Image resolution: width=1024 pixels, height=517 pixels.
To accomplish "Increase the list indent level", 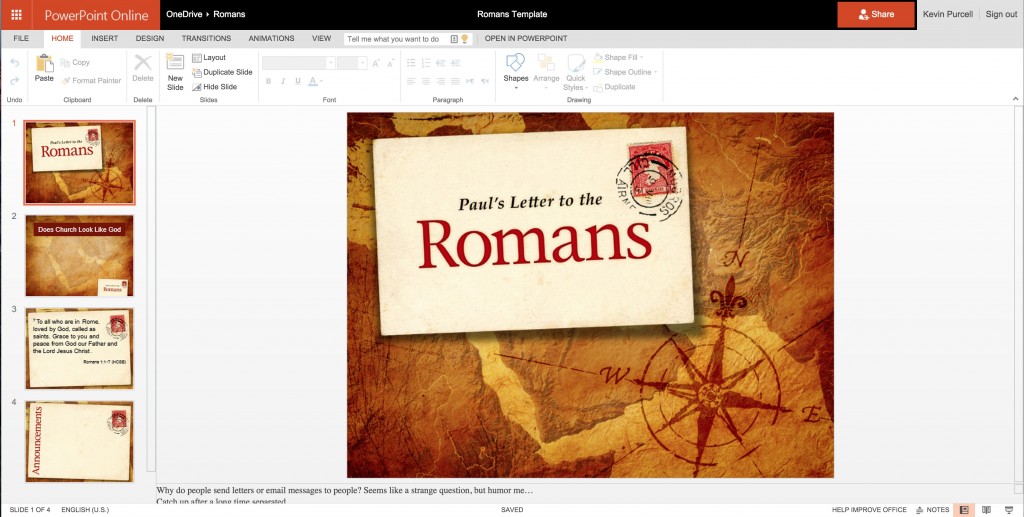I will [x=456, y=63].
